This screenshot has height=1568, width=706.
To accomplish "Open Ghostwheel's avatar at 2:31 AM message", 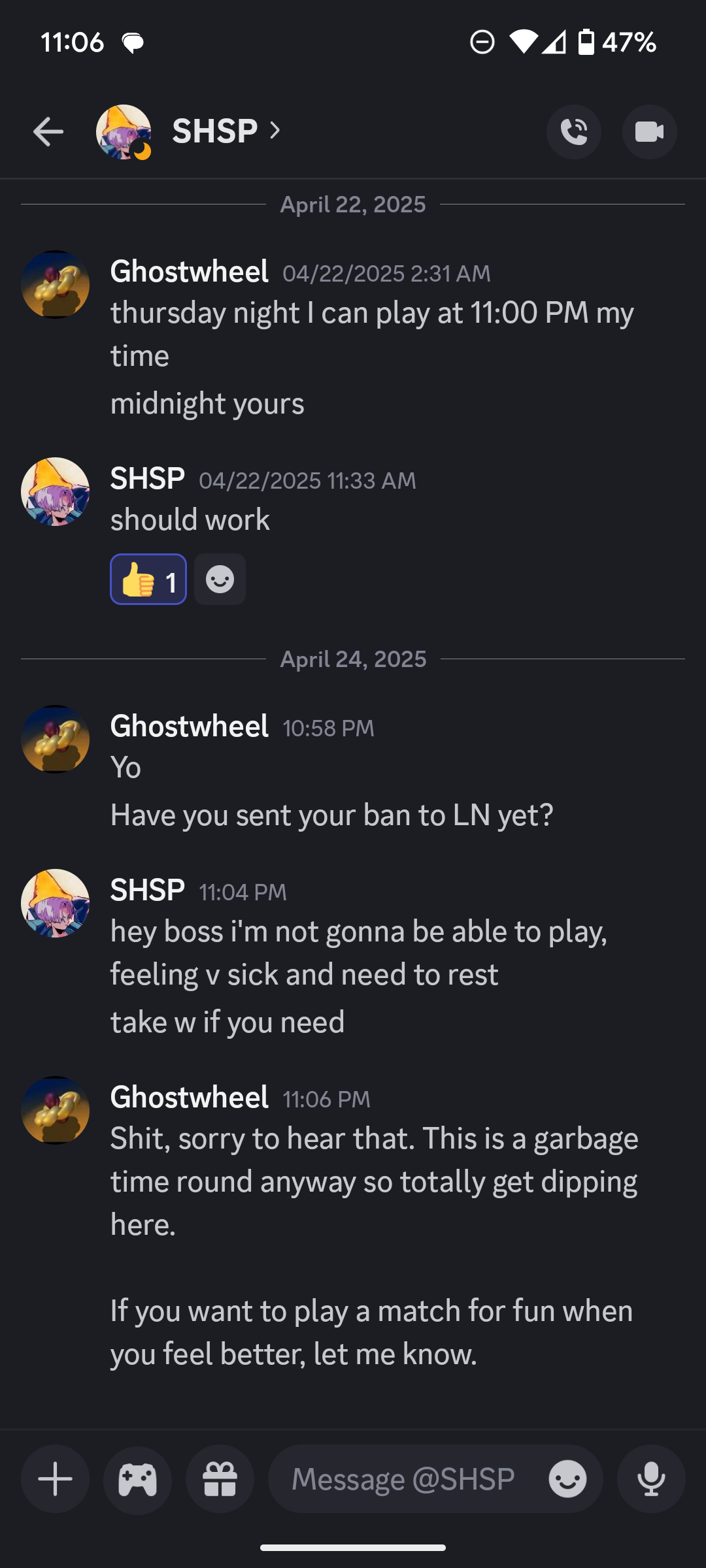I will click(56, 284).
